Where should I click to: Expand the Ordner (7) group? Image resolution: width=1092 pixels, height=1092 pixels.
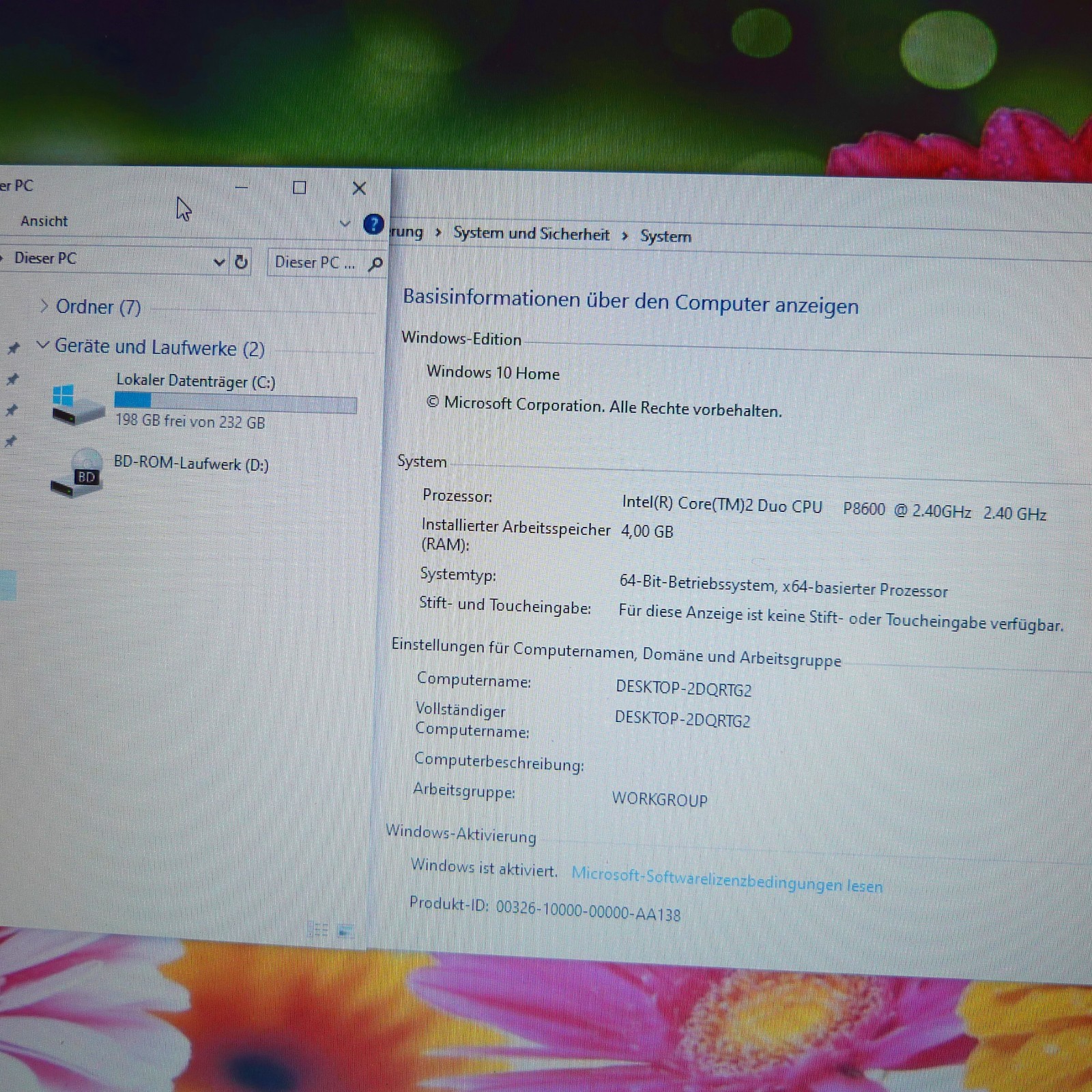point(44,306)
